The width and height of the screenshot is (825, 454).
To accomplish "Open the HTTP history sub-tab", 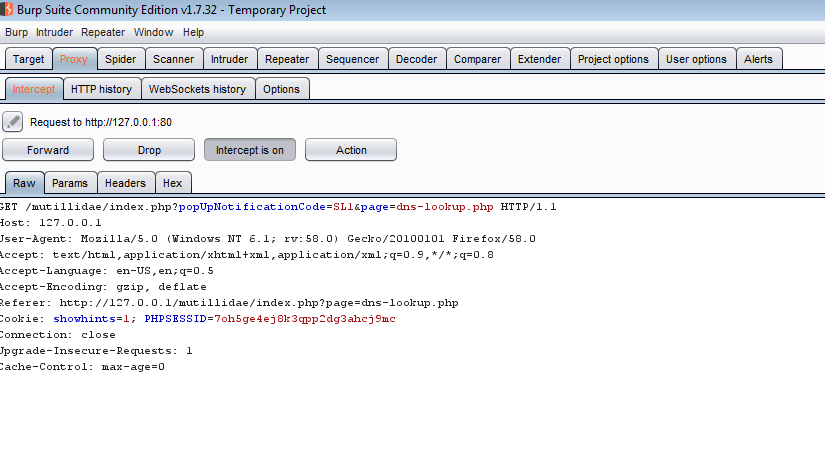I will coord(102,89).
